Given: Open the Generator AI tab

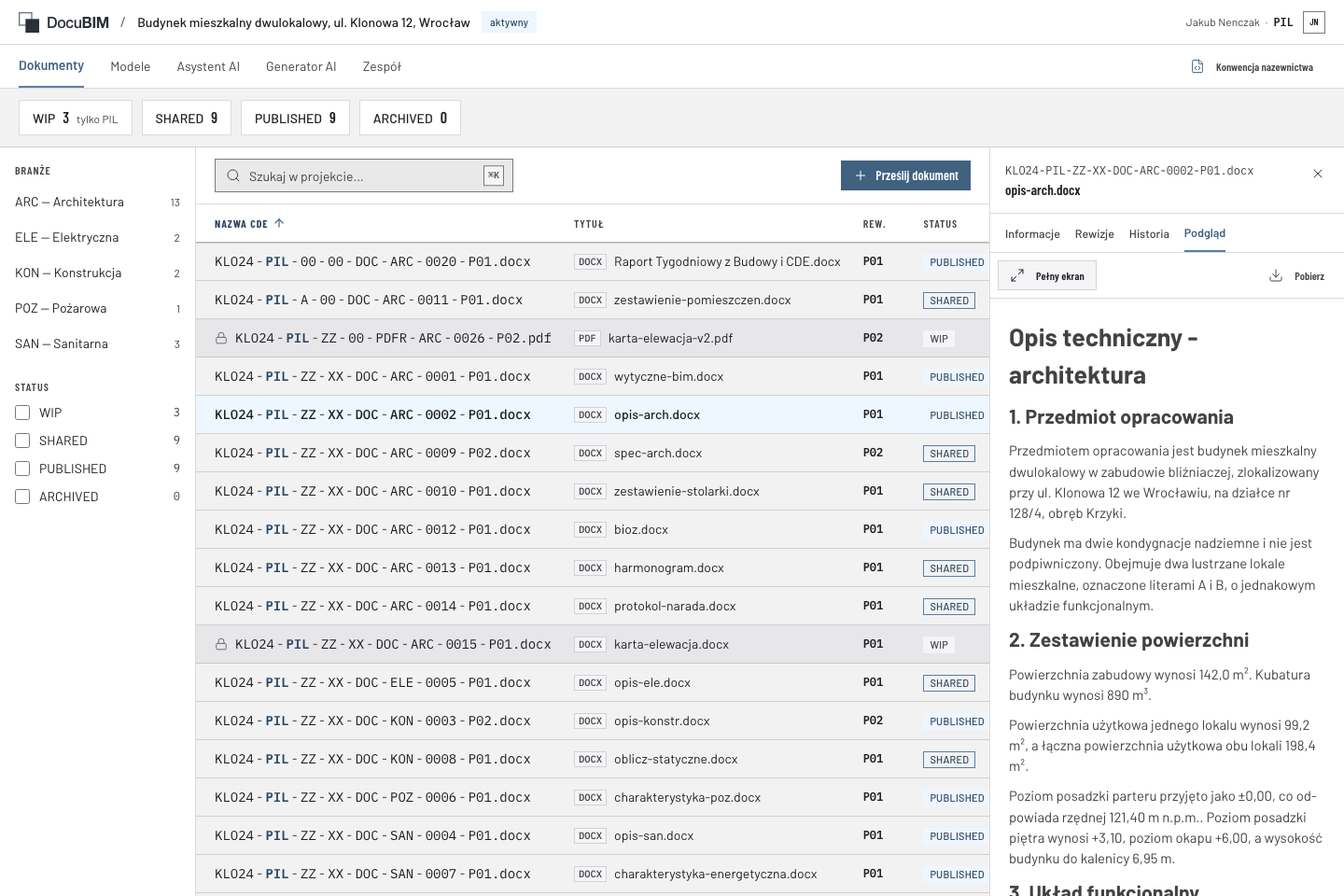Looking at the screenshot, I should (x=301, y=66).
